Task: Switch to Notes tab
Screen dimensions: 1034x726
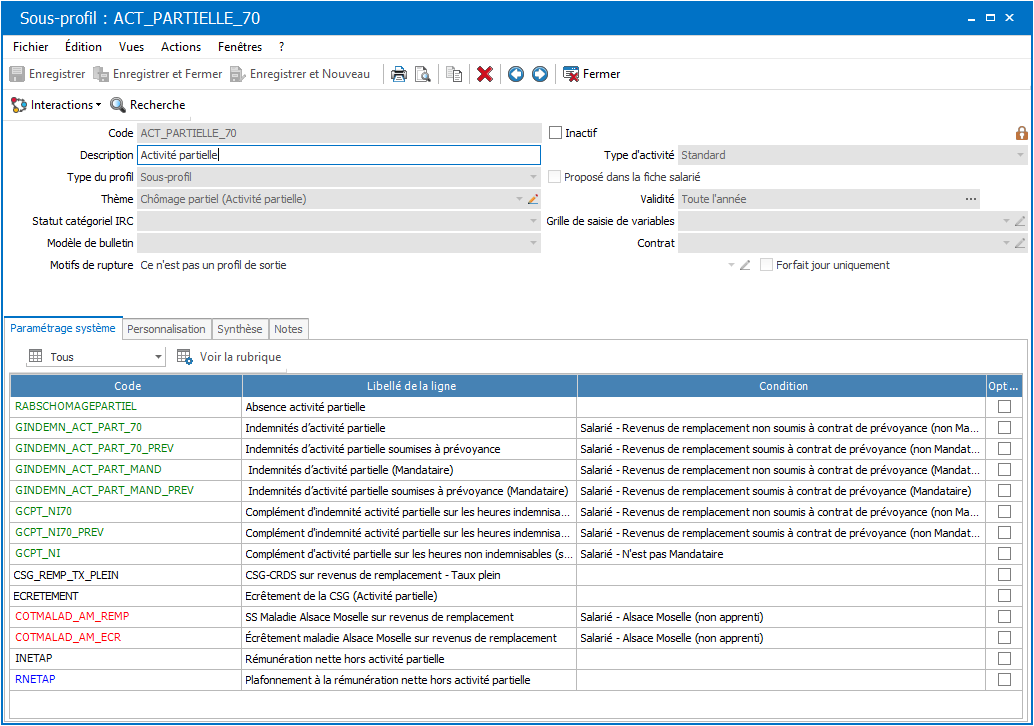Action: (288, 329)
